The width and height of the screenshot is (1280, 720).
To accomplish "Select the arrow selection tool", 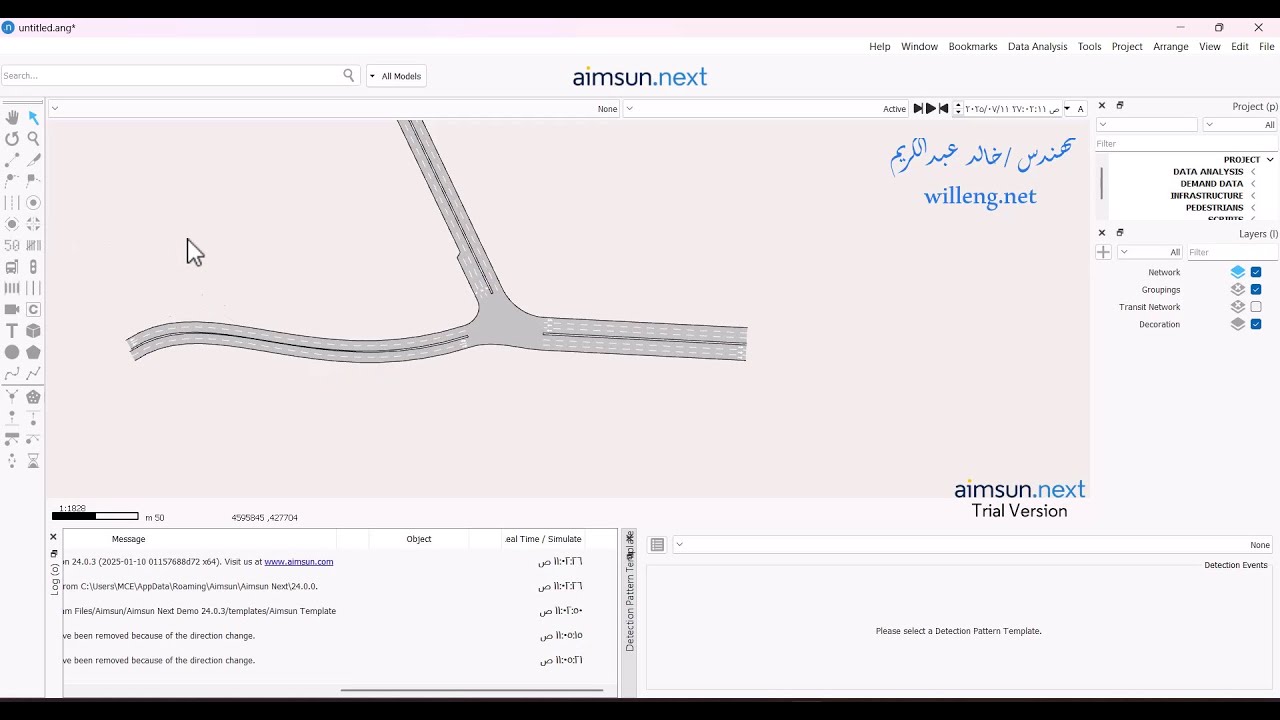I will (x=33, y=117).
